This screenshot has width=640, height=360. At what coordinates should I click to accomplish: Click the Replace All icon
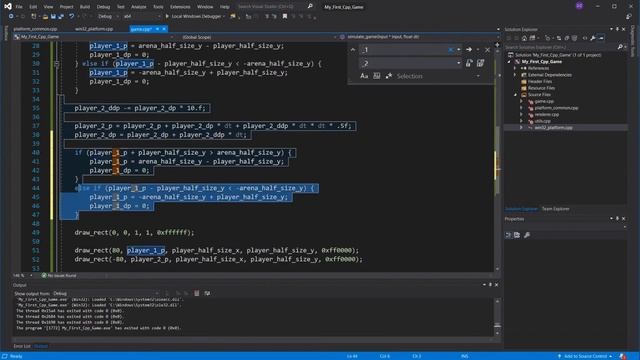tap(480, 63)
